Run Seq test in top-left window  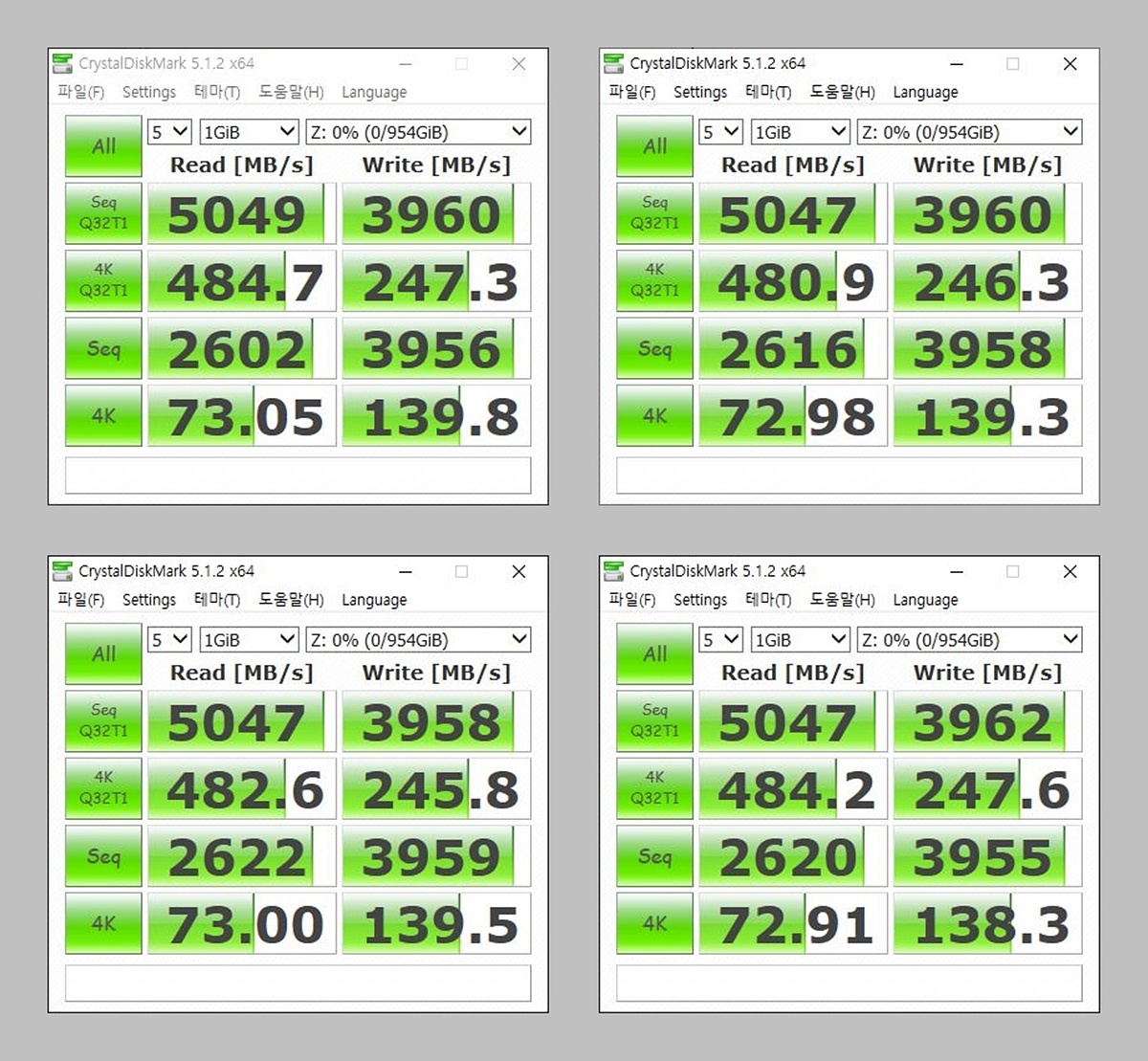tap(103, 348)
